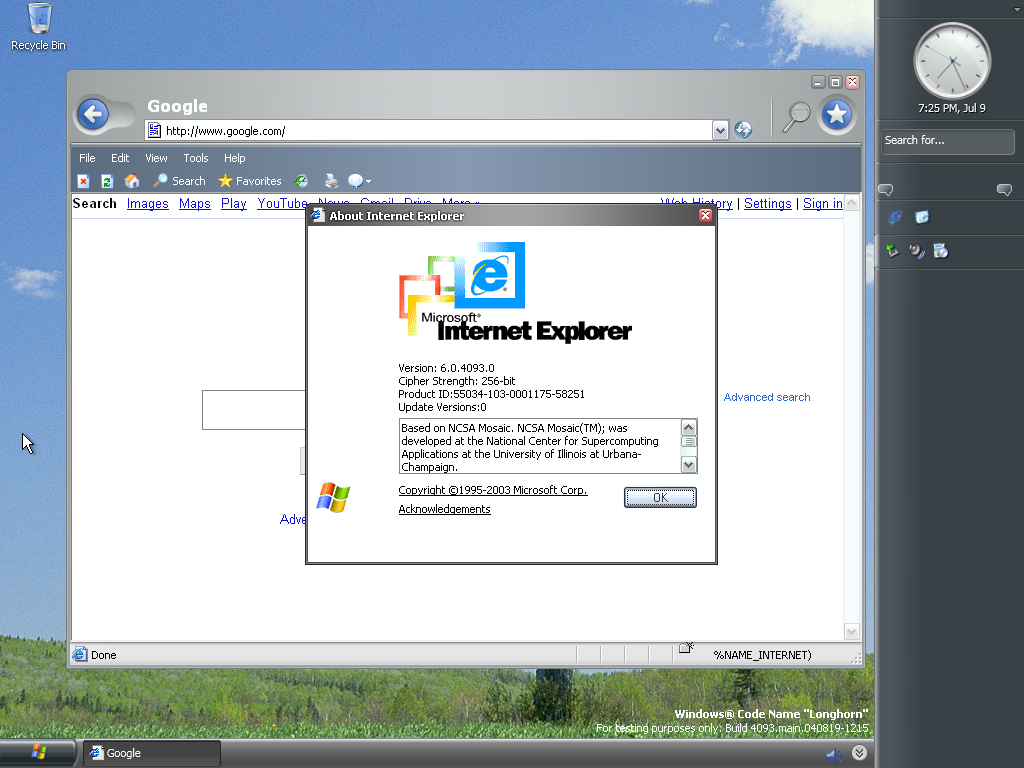Click the magnifying glass next to address bar
The height and width of the screenshot is (768, 1024).
coord(796,116)
